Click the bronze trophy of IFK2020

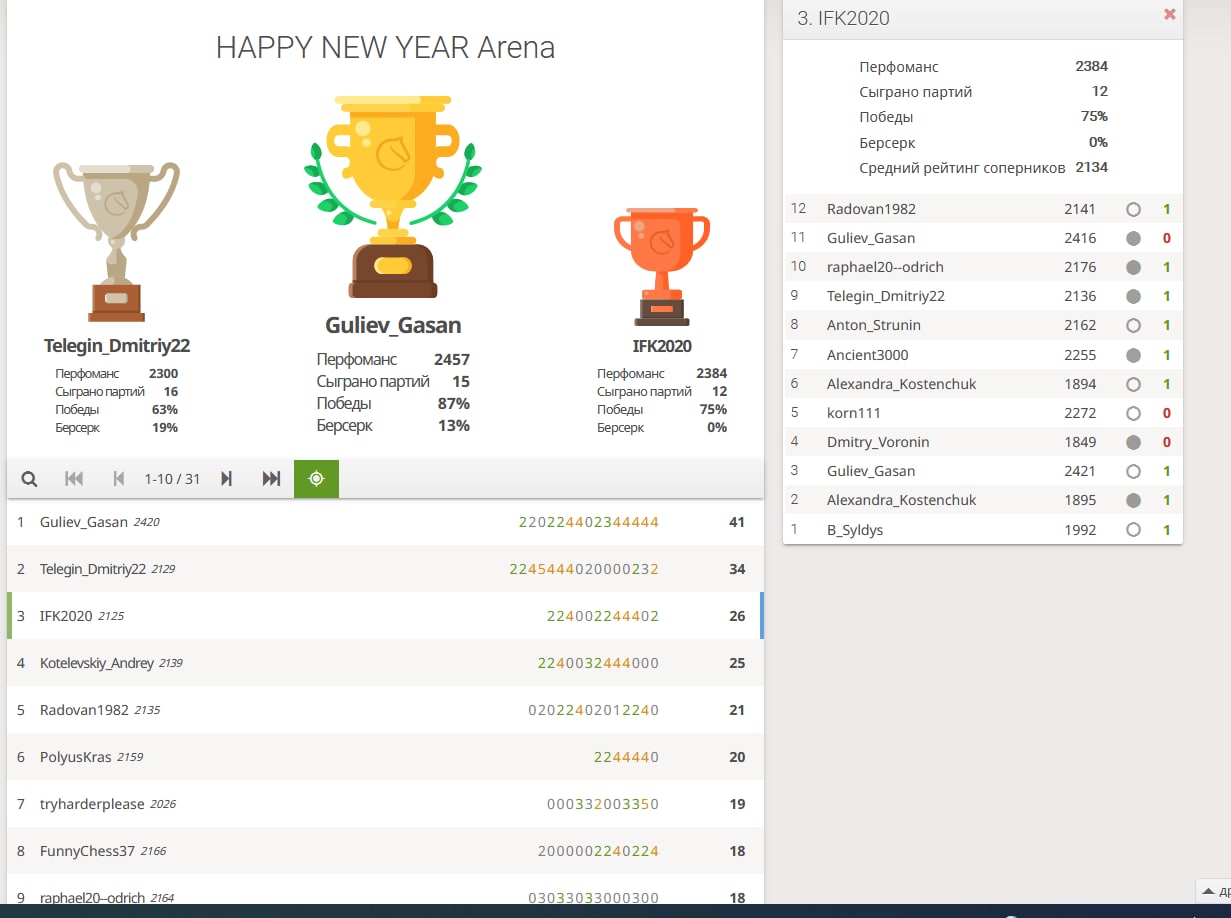pyautogui.click(x=661, y=265)
